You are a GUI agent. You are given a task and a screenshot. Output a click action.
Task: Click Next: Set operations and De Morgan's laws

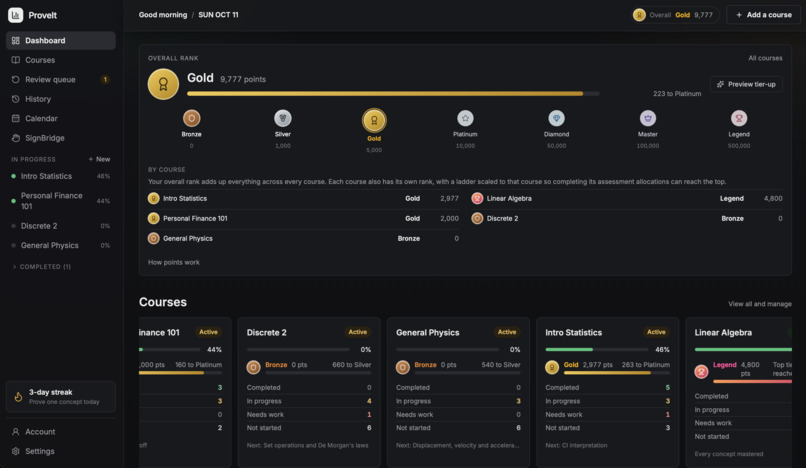tap(307, 445)
